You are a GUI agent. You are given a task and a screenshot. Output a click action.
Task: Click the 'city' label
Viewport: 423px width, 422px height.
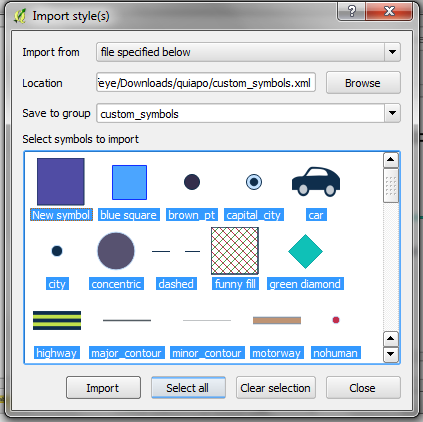(57, 284)
